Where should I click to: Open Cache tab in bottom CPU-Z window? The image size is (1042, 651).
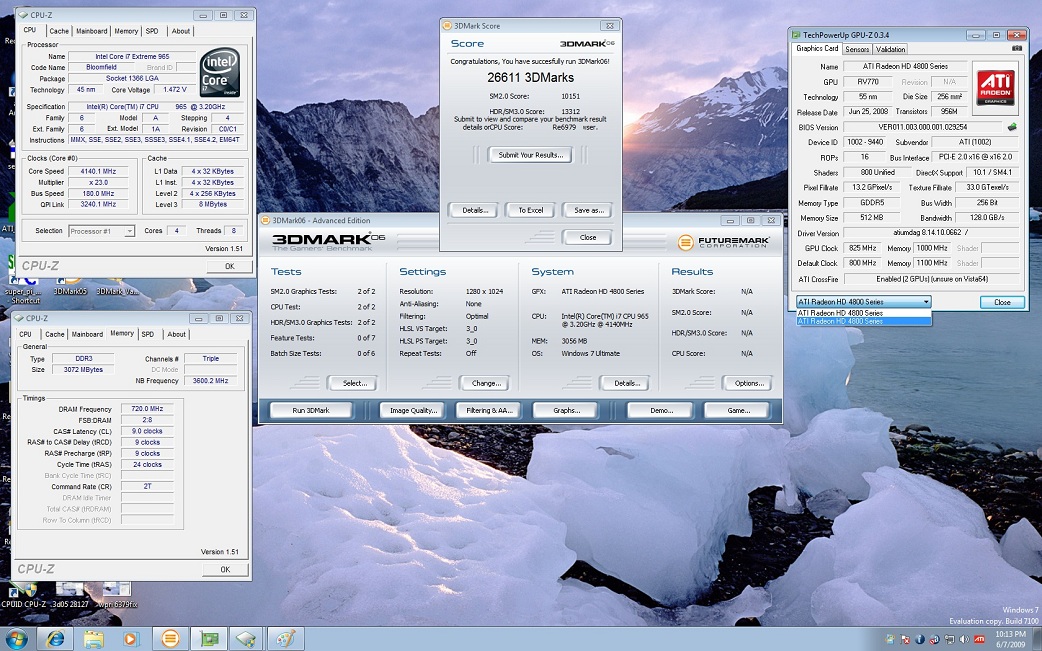coord(54,334)
